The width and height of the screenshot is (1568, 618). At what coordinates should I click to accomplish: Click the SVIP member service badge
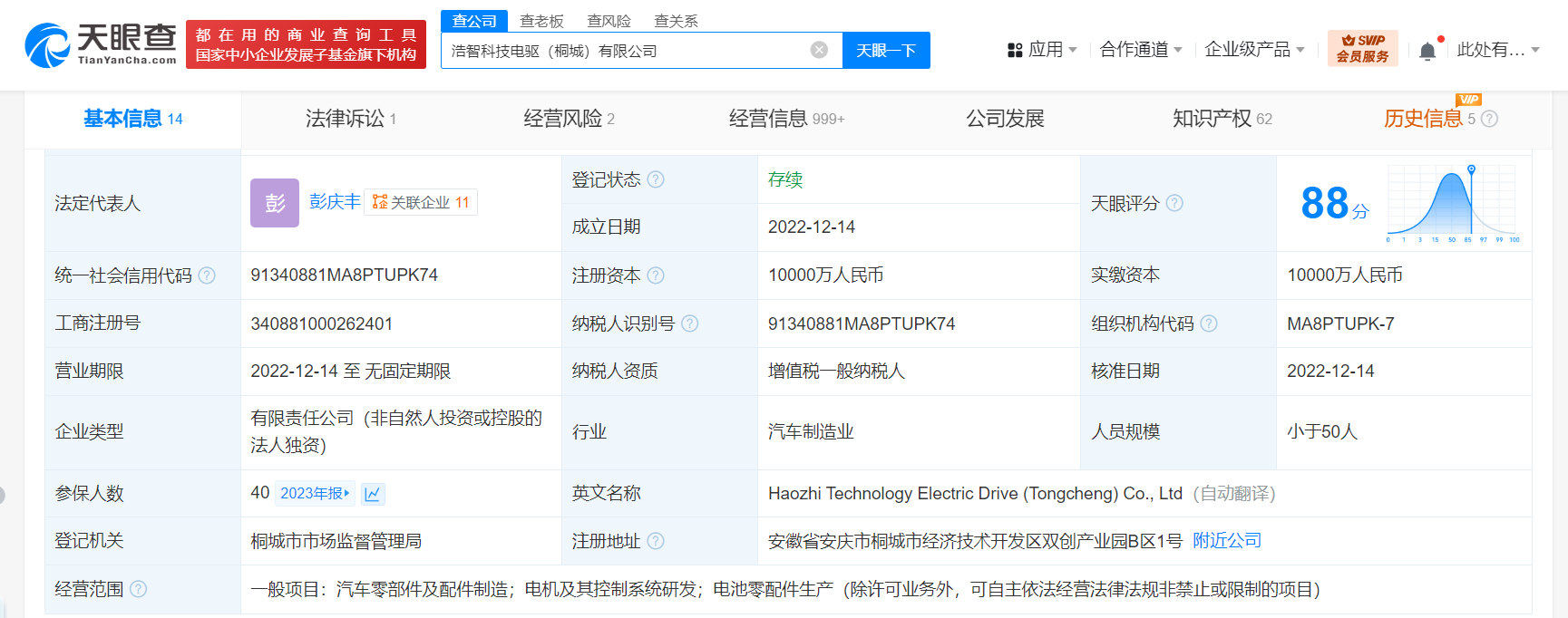point(1362,48)
